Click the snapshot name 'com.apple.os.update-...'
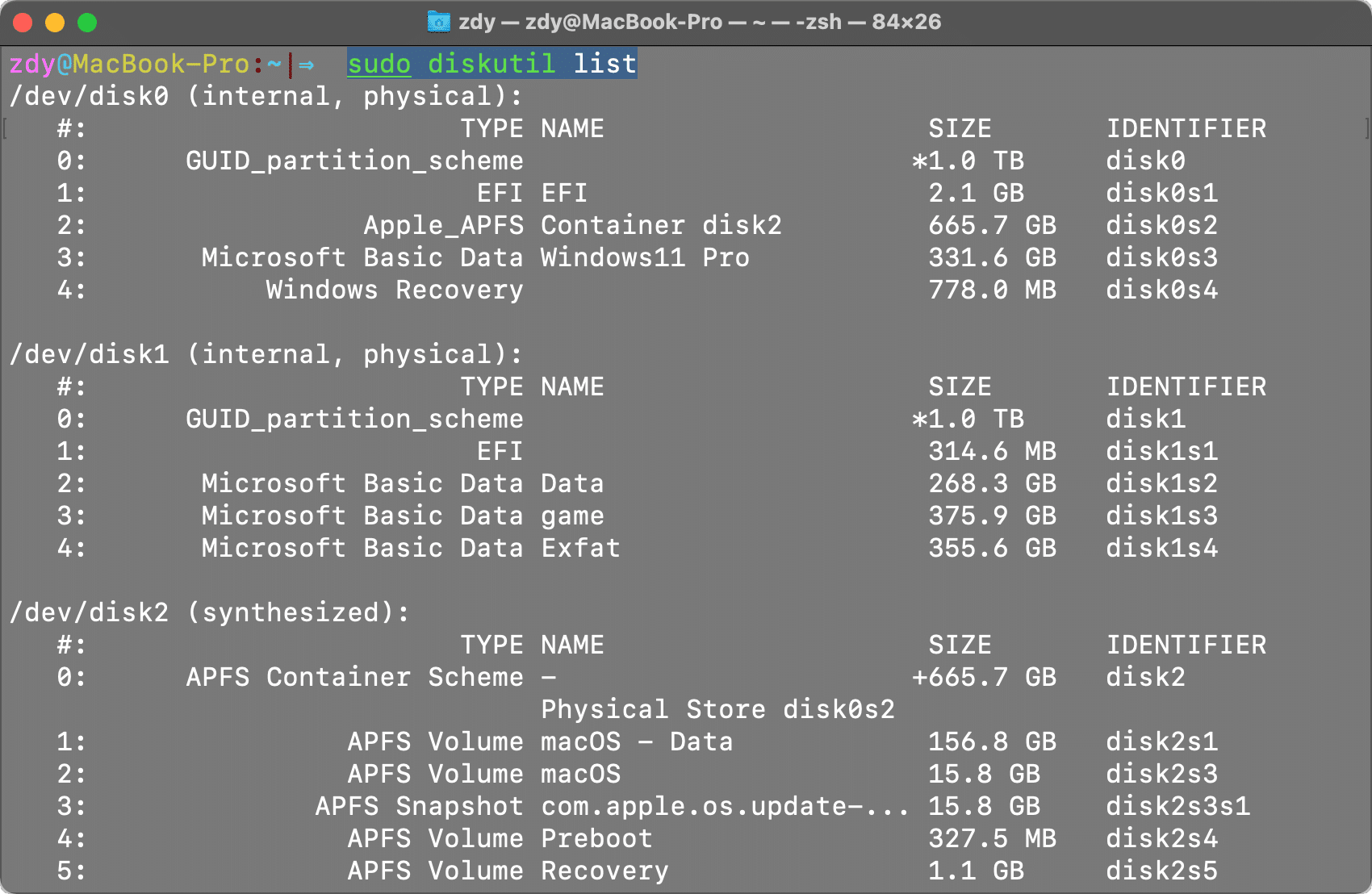Screen dimensions: 1372x894 point(725,807)
